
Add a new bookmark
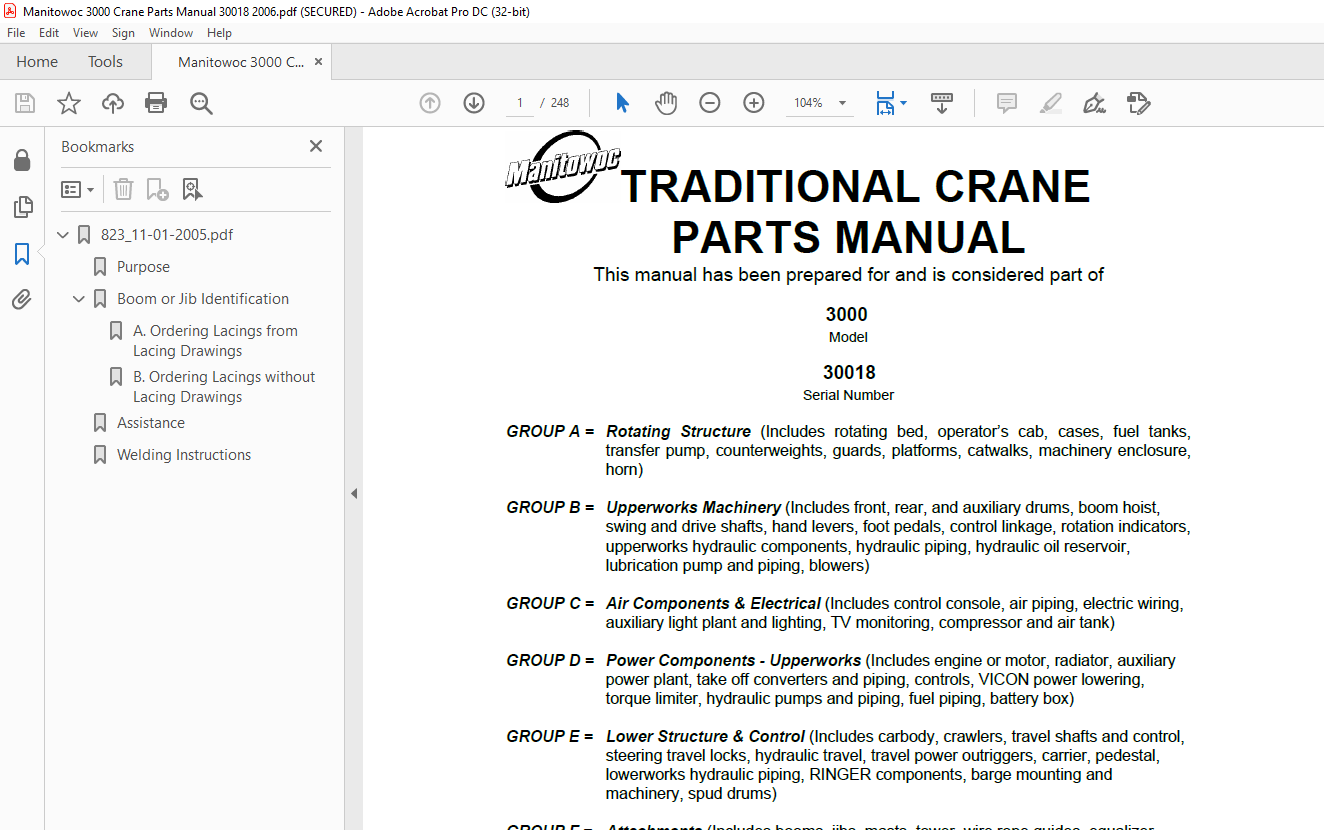point(157,189)
